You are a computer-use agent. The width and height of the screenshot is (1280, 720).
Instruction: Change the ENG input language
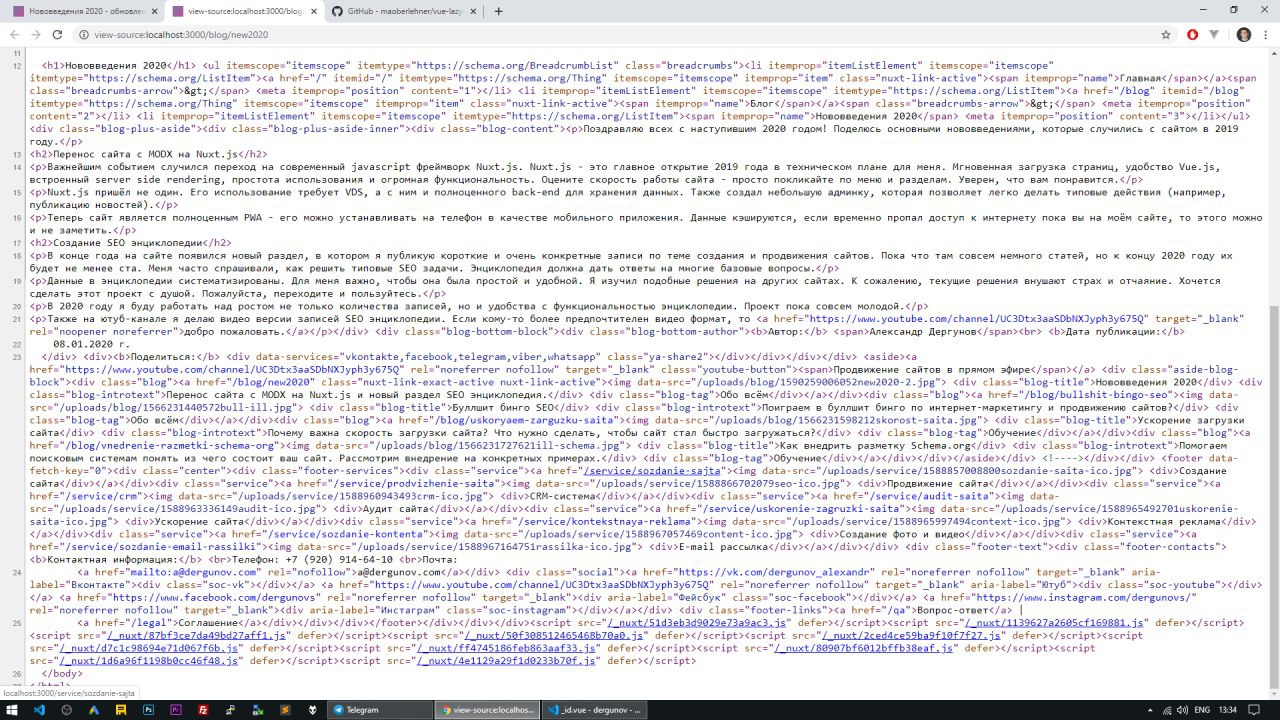[x=1202, y=709]
